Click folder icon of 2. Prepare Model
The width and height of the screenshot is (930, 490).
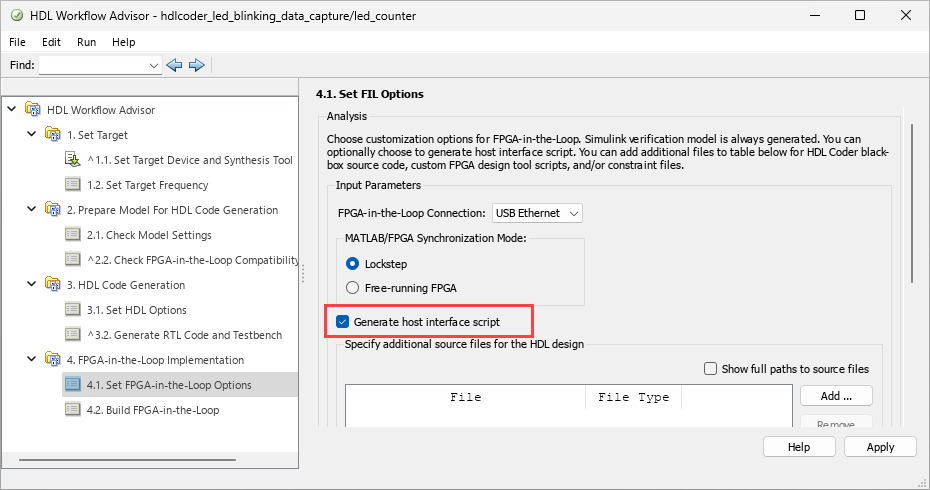coord(53,209)
